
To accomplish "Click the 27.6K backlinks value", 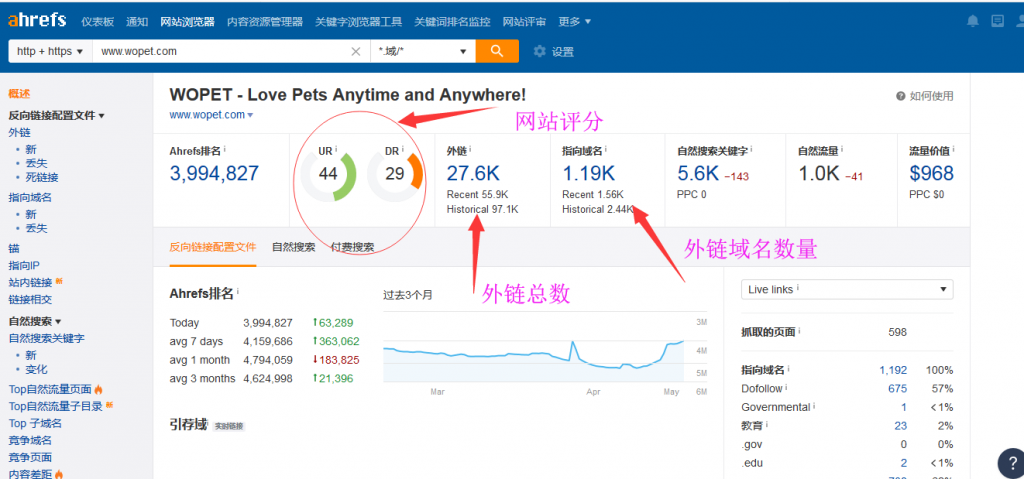I will click(473, 174).
